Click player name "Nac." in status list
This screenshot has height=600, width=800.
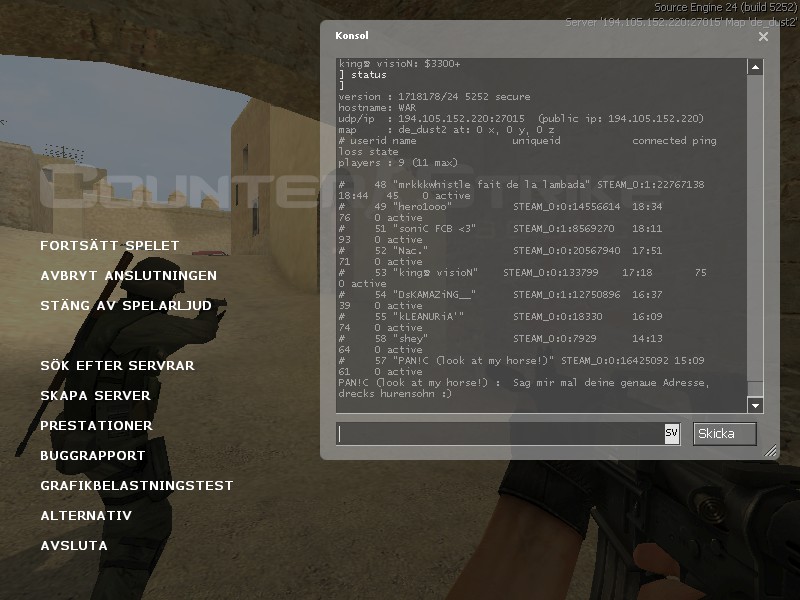[x=411, y=251]
